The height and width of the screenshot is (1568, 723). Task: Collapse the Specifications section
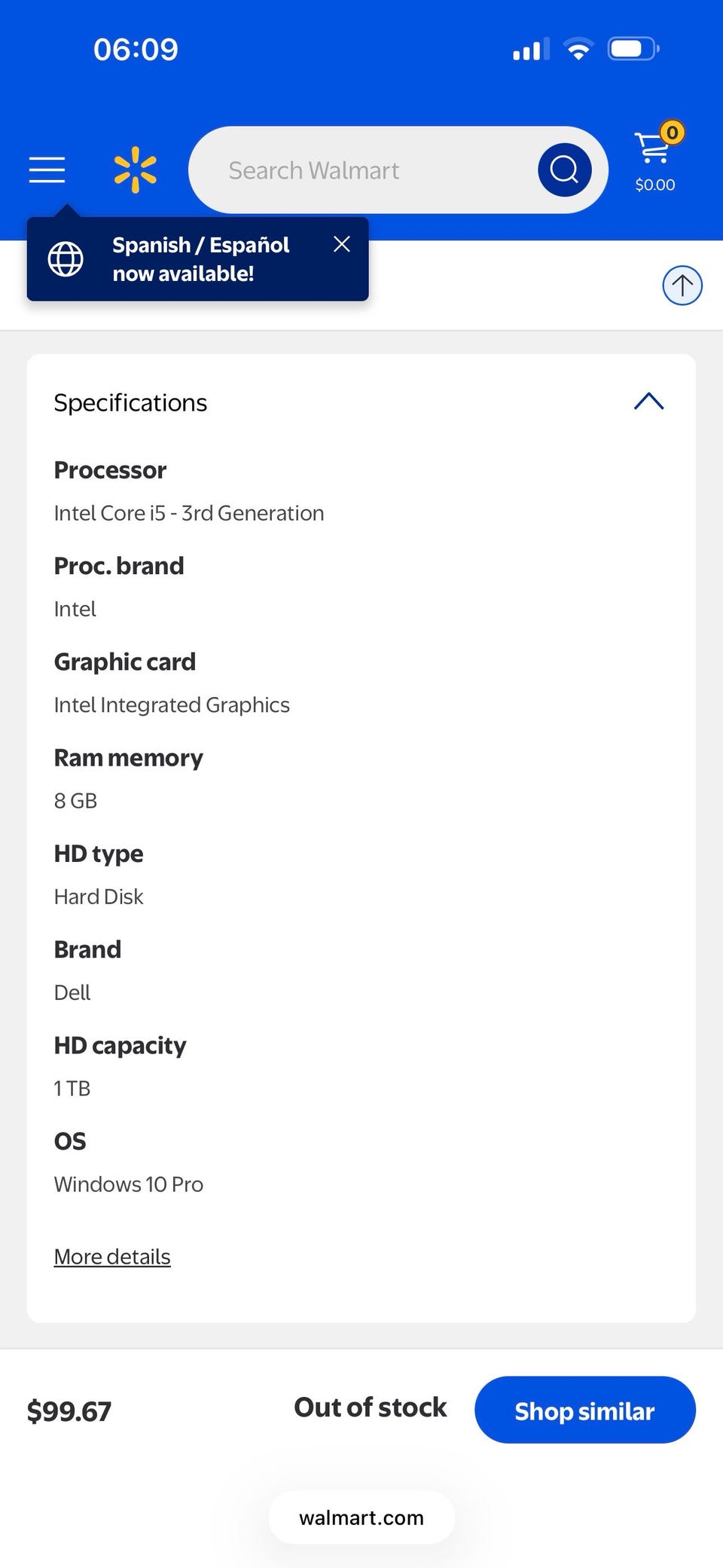pyautogui.click(x=648, y=402)
